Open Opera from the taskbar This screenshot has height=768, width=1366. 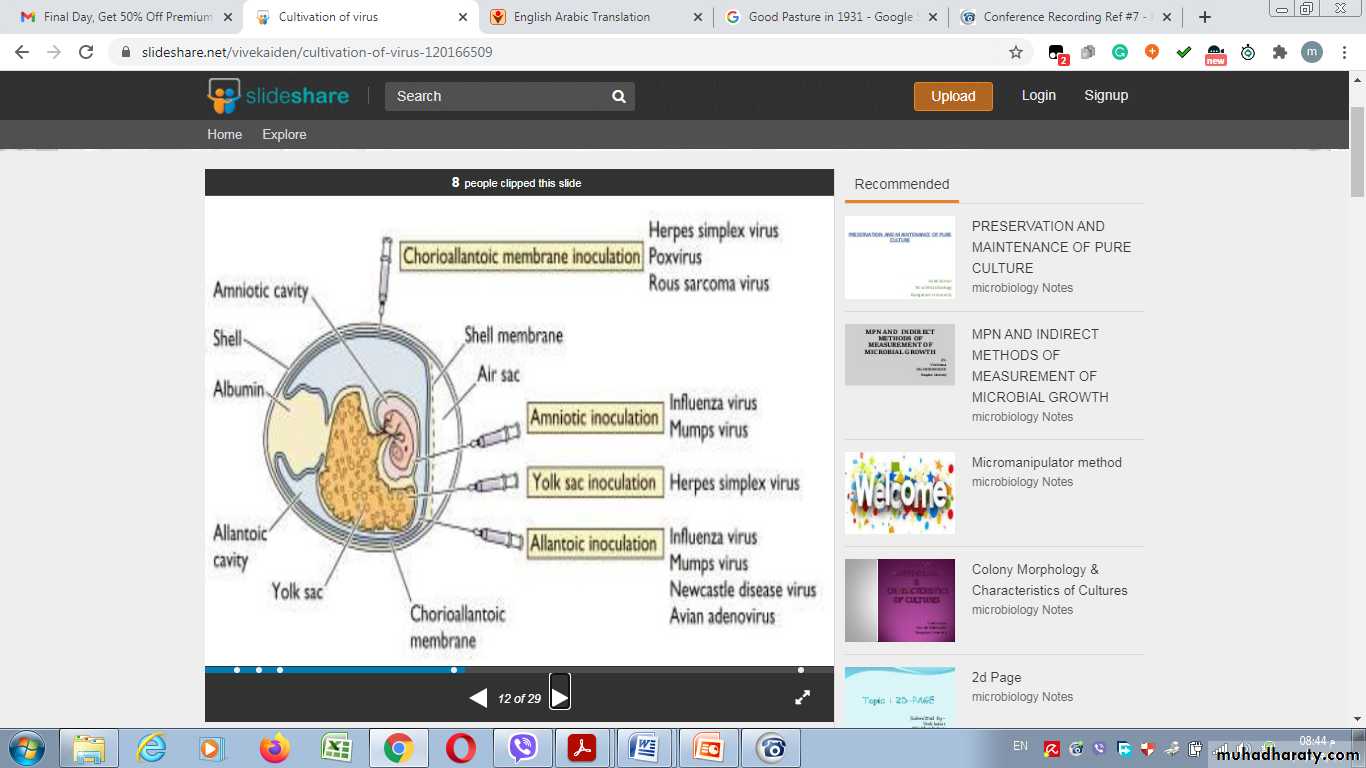tap(460, 748)
